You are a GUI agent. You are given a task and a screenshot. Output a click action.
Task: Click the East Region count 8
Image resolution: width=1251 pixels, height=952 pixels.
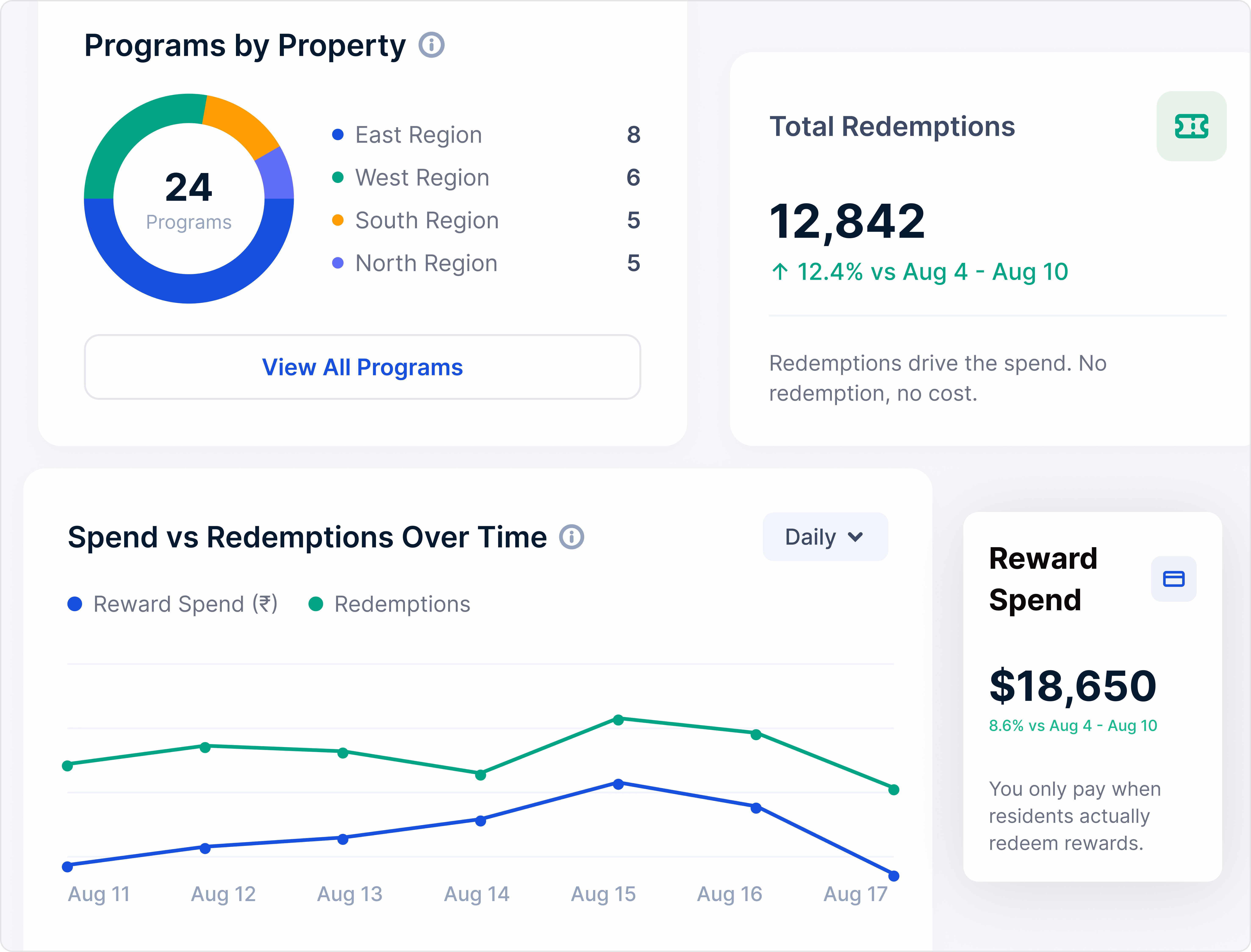tap(634, 135)
